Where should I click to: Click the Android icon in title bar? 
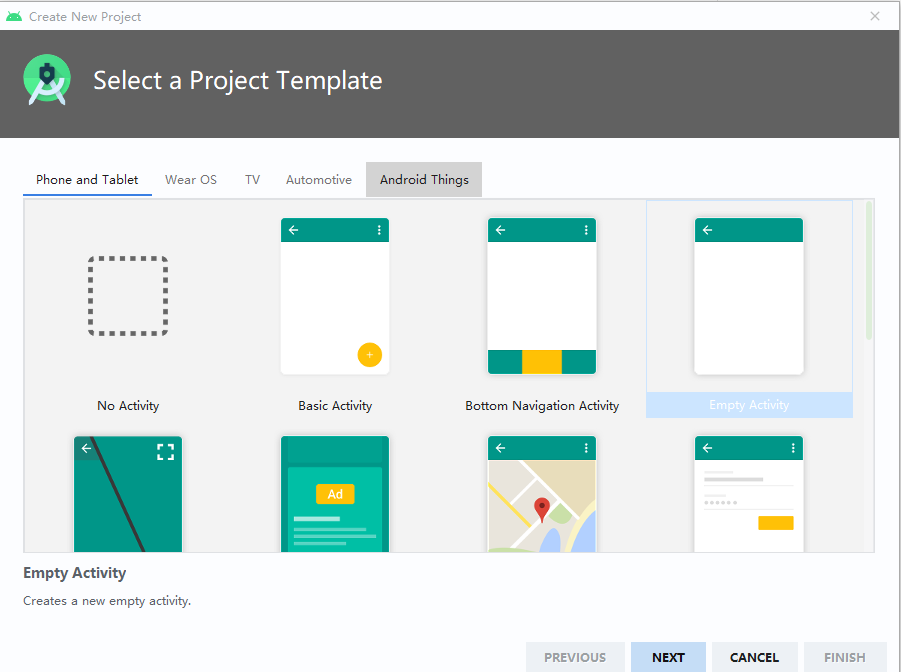(14, 16)
